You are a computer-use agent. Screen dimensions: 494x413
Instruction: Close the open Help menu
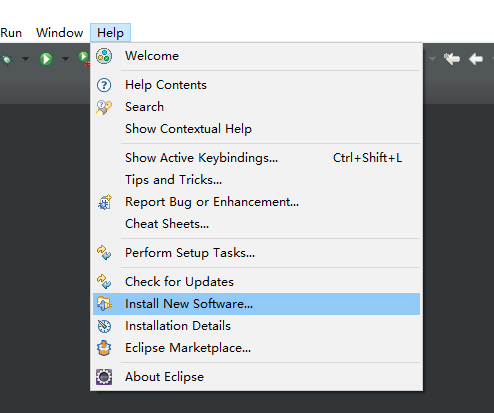[x=110, y=33]
